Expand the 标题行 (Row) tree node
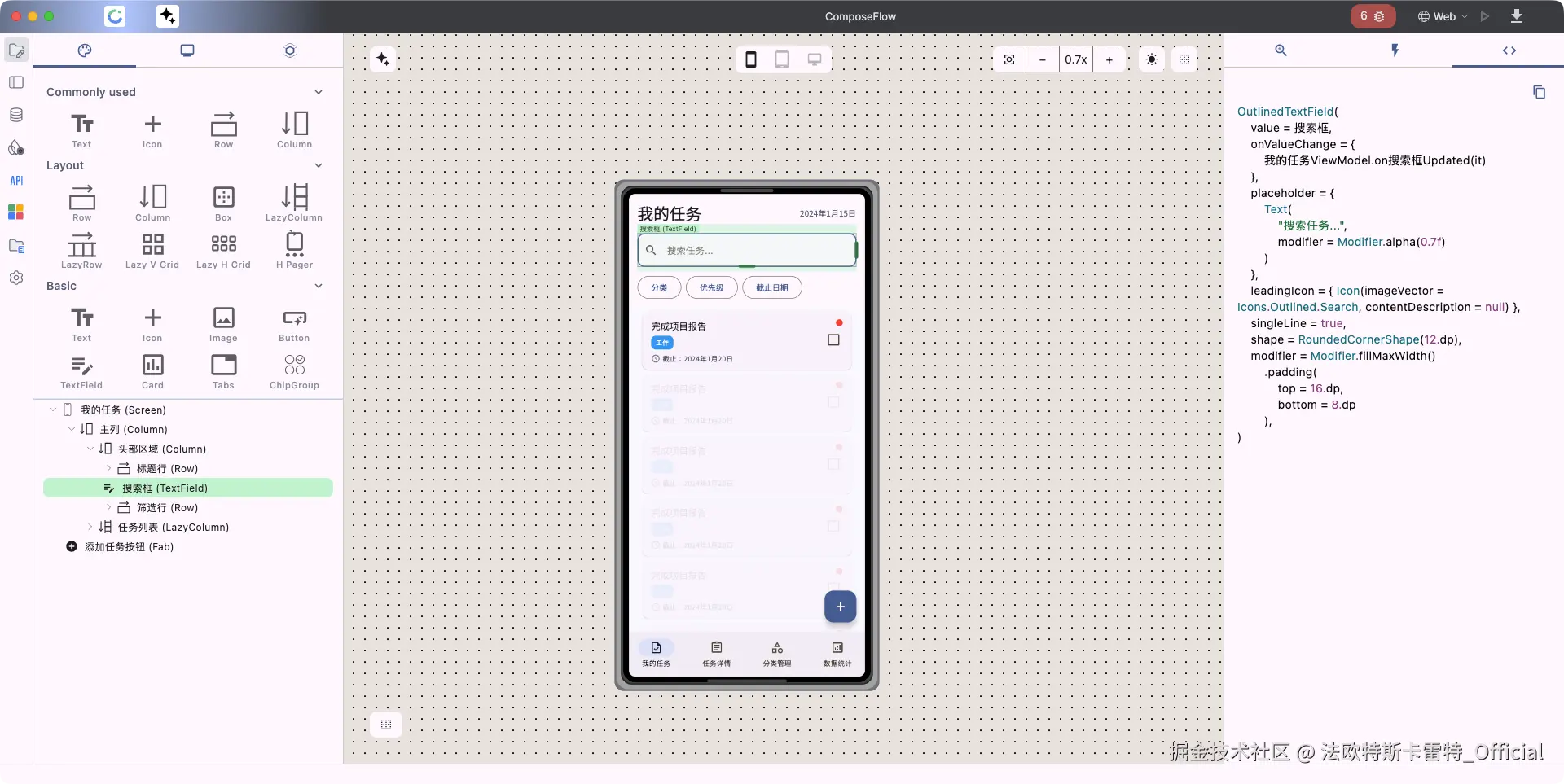 [x=109, y=468]
